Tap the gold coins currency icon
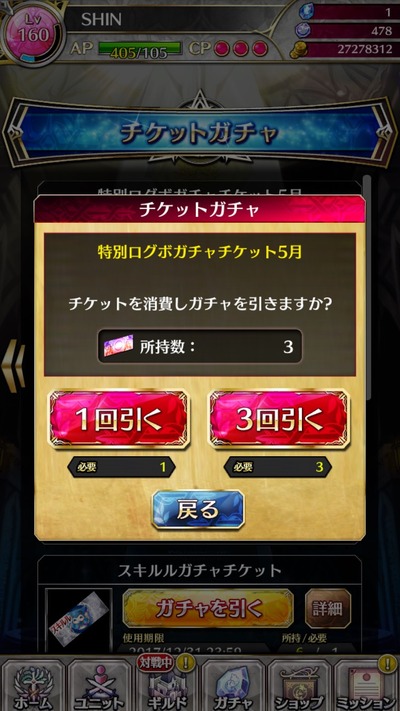This screenshot has height=711, width=400. pyautogui.click(x=298, y=50)
